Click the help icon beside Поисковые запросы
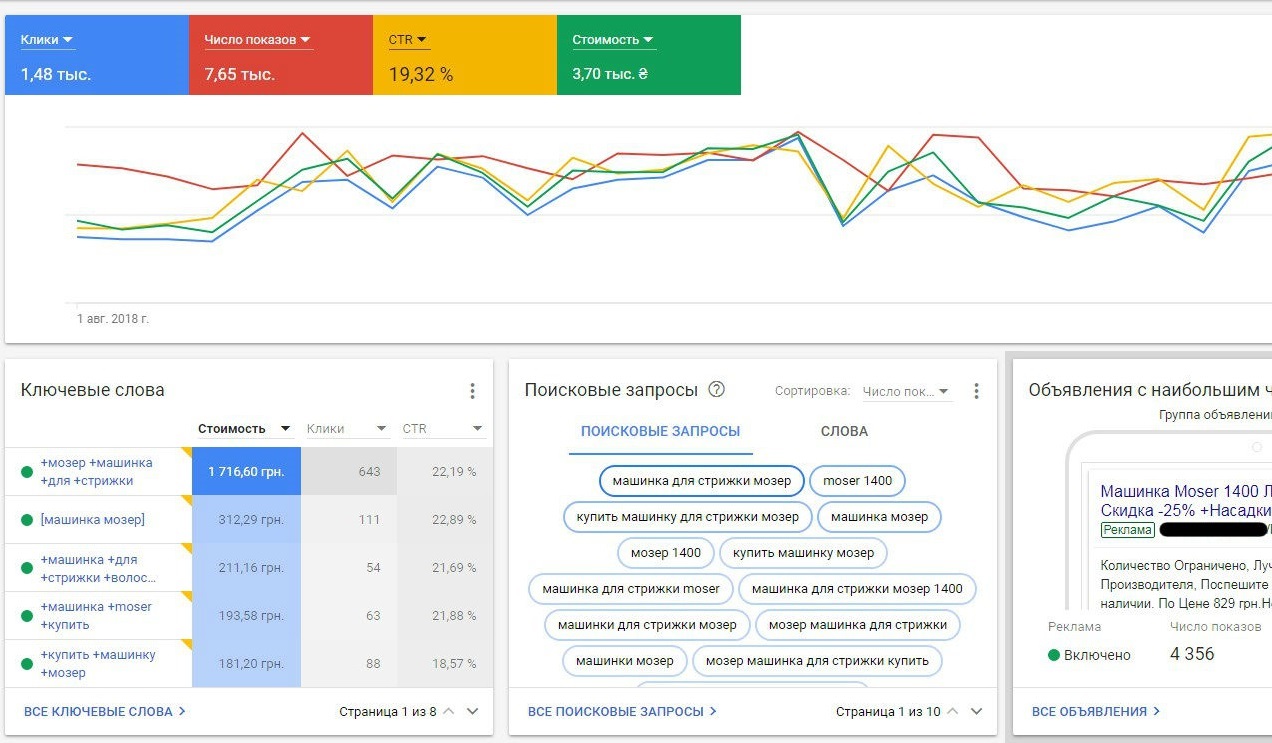 (716, 390)
